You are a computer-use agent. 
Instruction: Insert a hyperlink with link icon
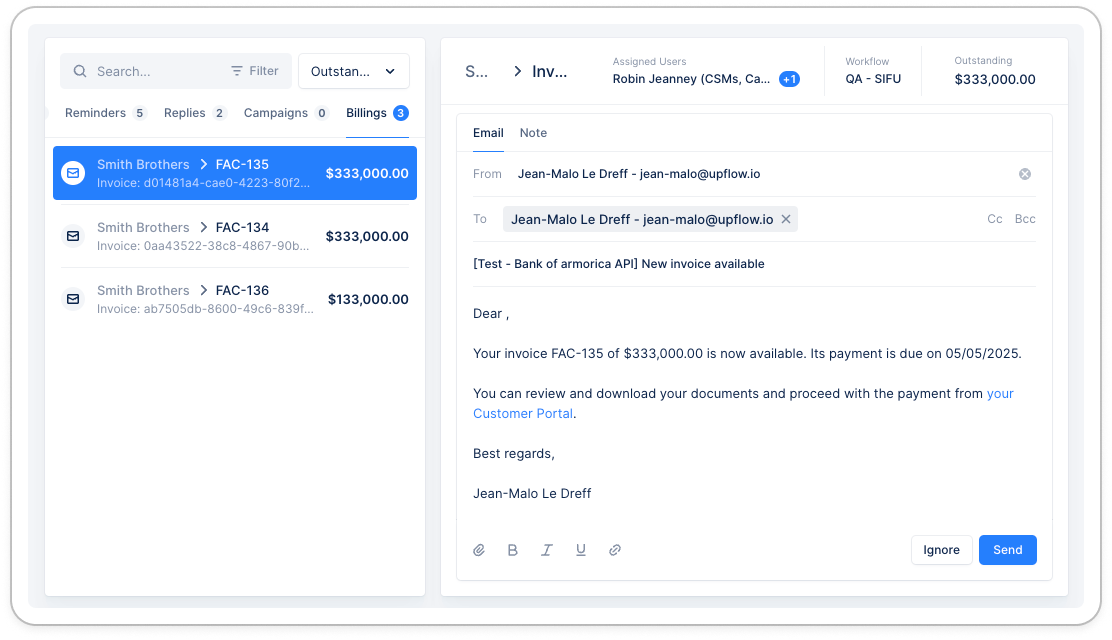615,550
